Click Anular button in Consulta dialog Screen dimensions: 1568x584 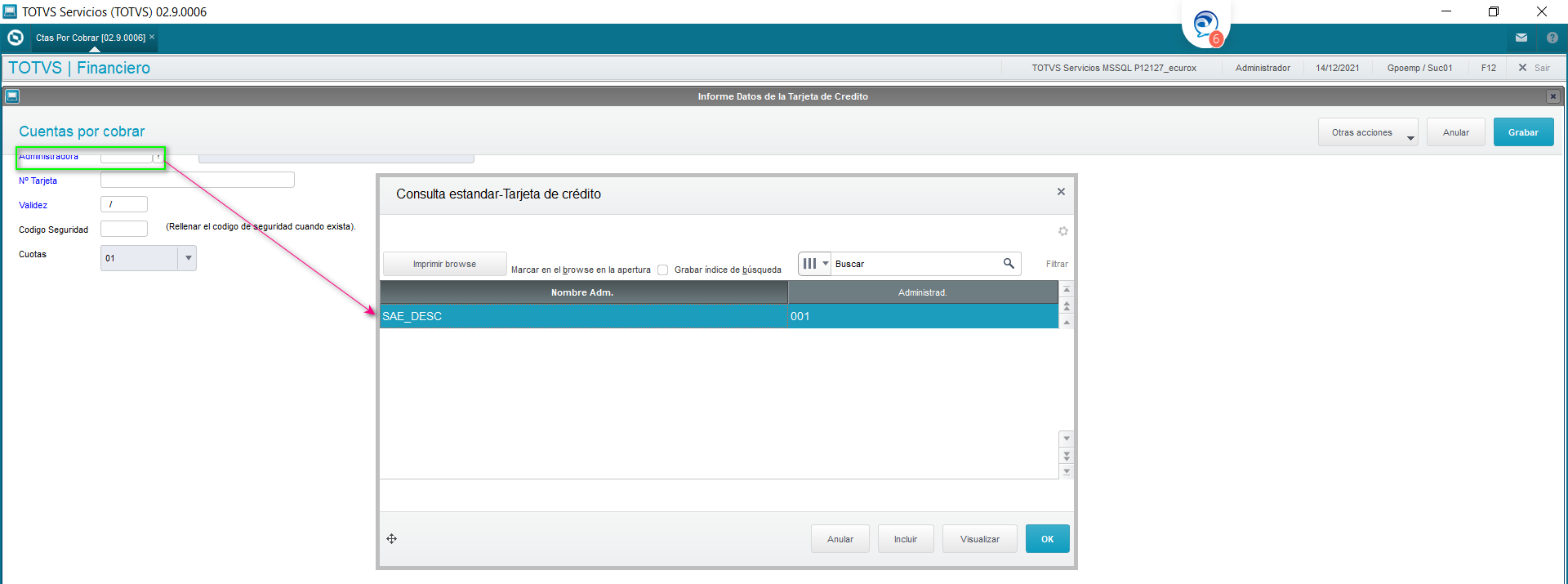click(840, 539)
